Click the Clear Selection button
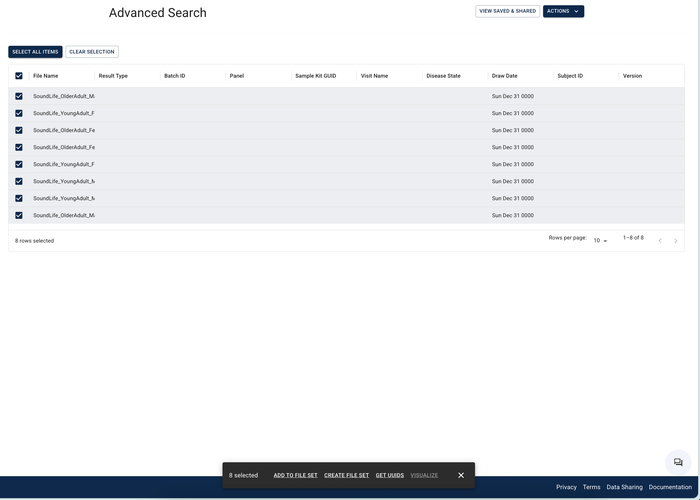700x500 pixels. coord(92,52)
